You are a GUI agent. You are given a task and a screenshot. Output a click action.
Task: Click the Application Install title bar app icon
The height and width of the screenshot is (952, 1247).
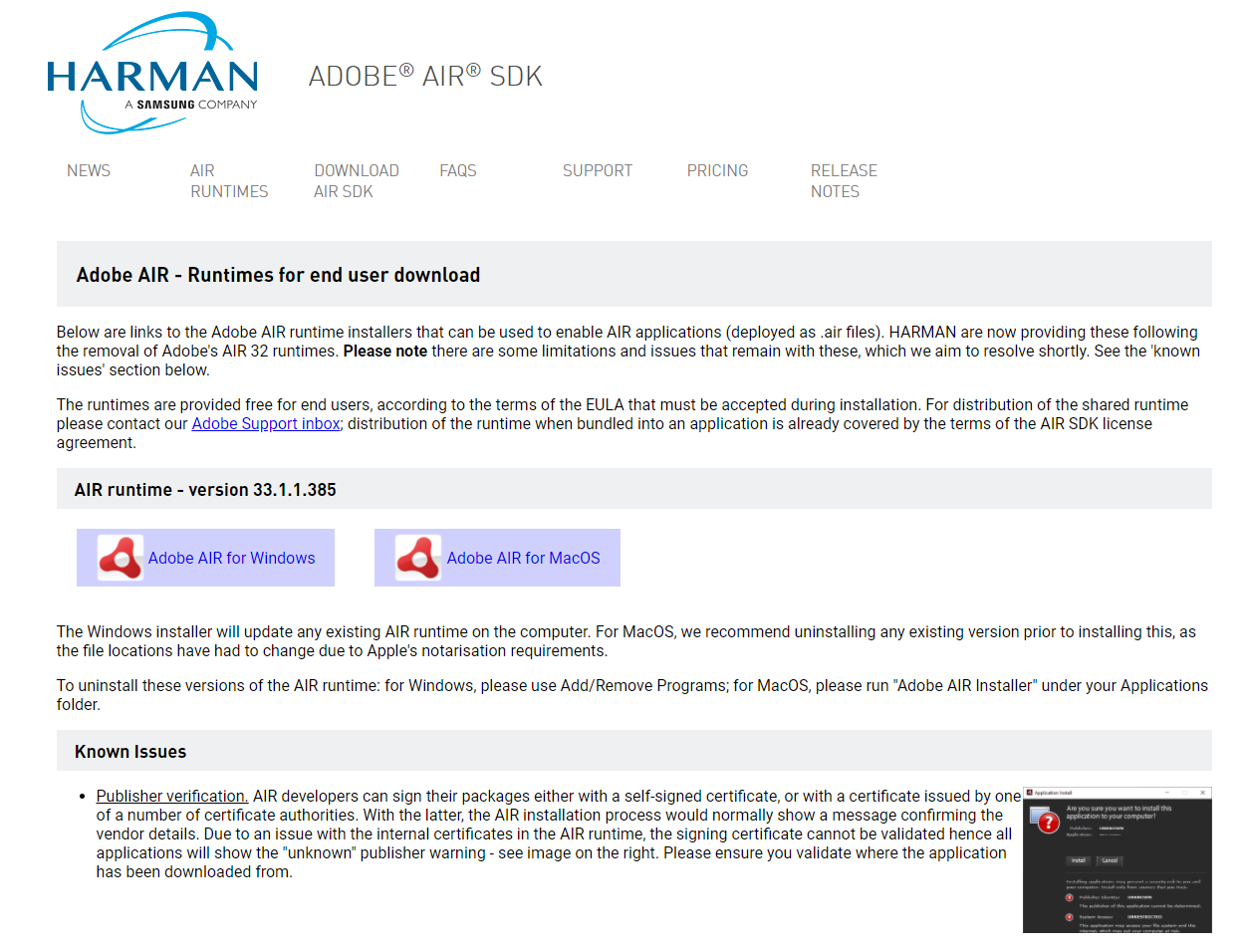[1030, 793]
